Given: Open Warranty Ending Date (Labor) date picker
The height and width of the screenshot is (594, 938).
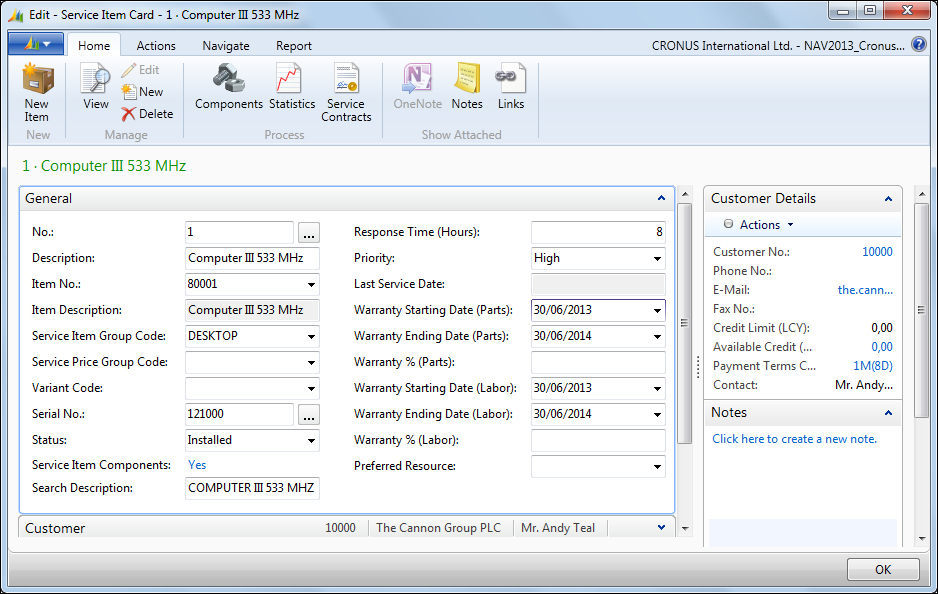Looking at the screenshot, I should coord(657,415).
